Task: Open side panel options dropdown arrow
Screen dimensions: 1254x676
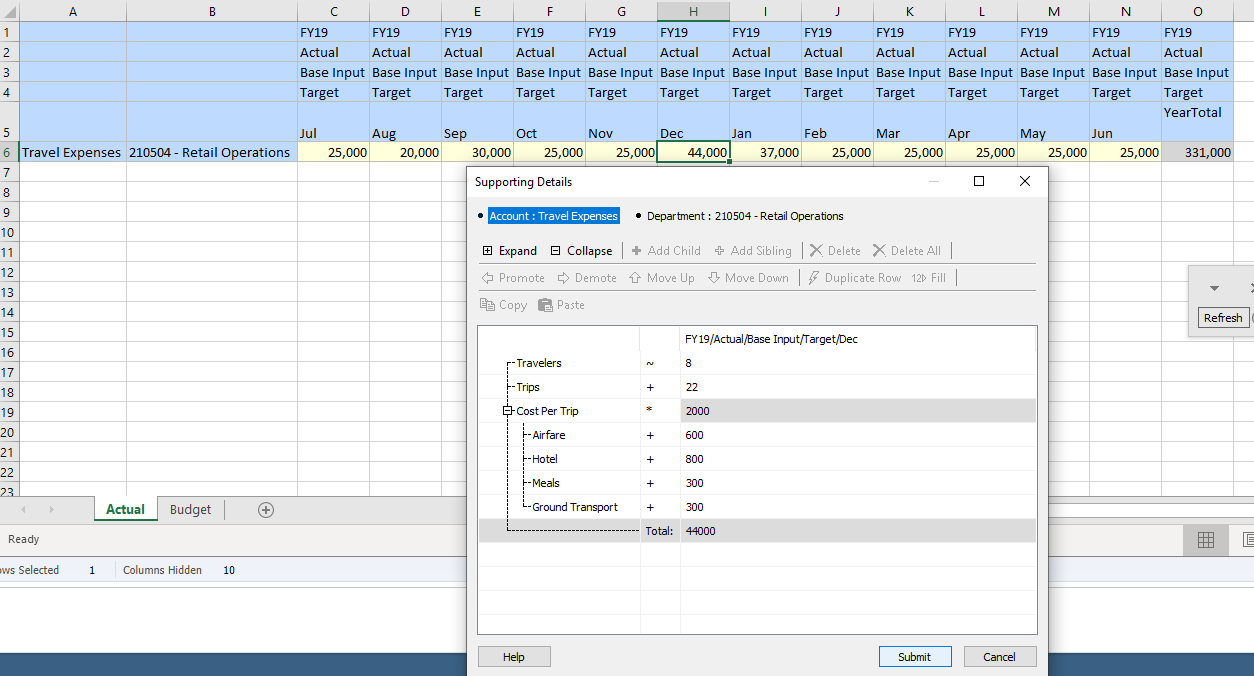Action: click(x=1214, y=288)
